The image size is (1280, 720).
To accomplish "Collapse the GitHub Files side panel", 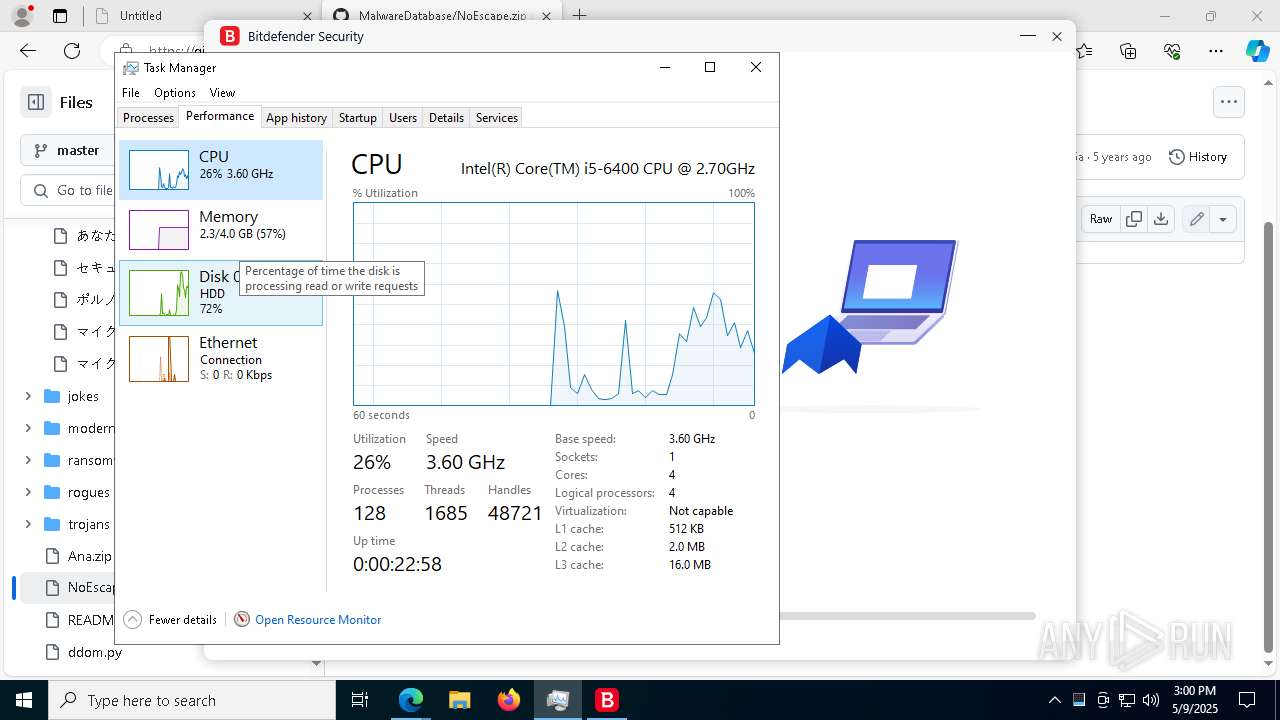I will point(36,102).
